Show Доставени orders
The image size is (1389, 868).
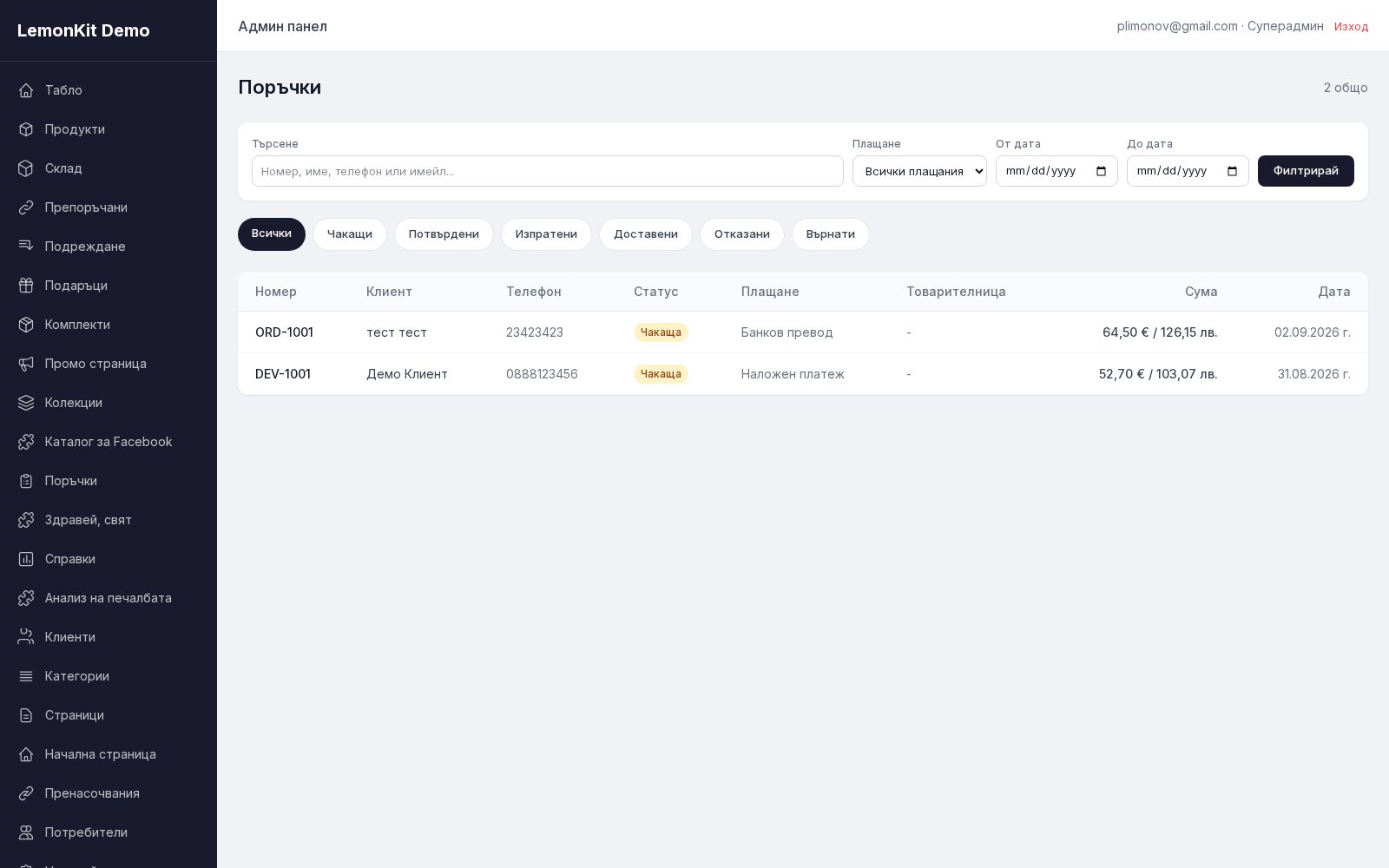(x=646, y=234)
